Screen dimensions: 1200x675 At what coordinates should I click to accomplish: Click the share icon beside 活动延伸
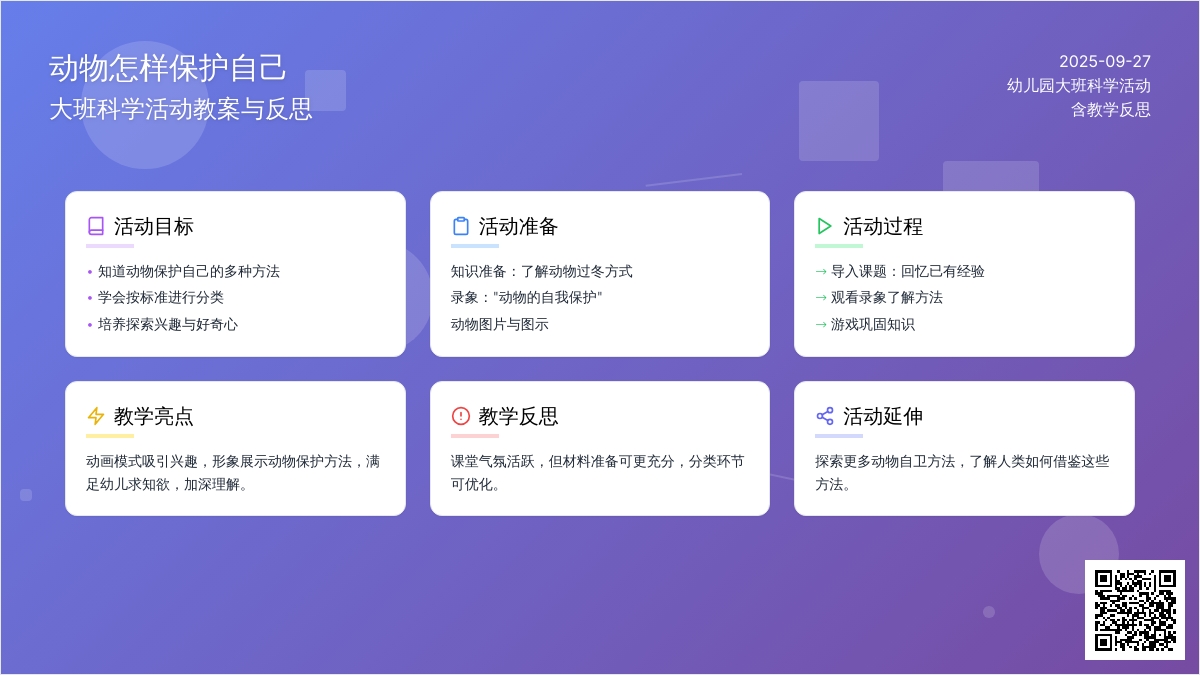click(x=825, y=416)
